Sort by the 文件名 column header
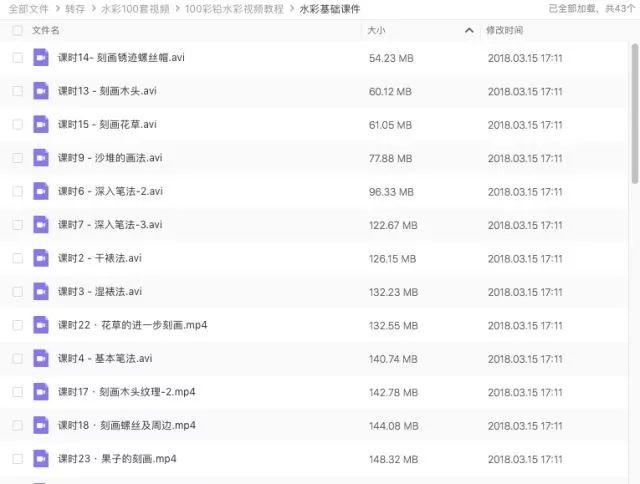The height and width of the screenshot is (484, 640). [46, 30]
